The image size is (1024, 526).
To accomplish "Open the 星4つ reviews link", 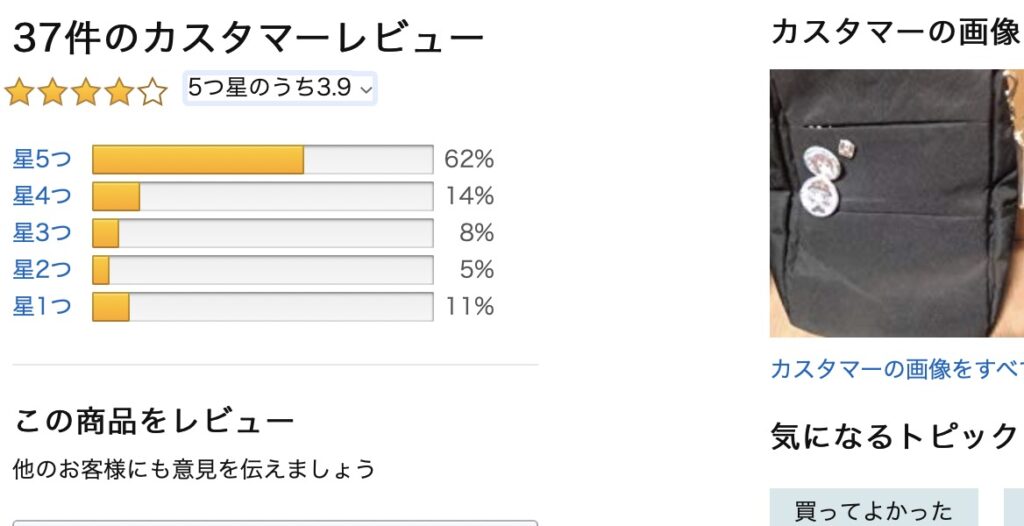I will coord(42,196).
